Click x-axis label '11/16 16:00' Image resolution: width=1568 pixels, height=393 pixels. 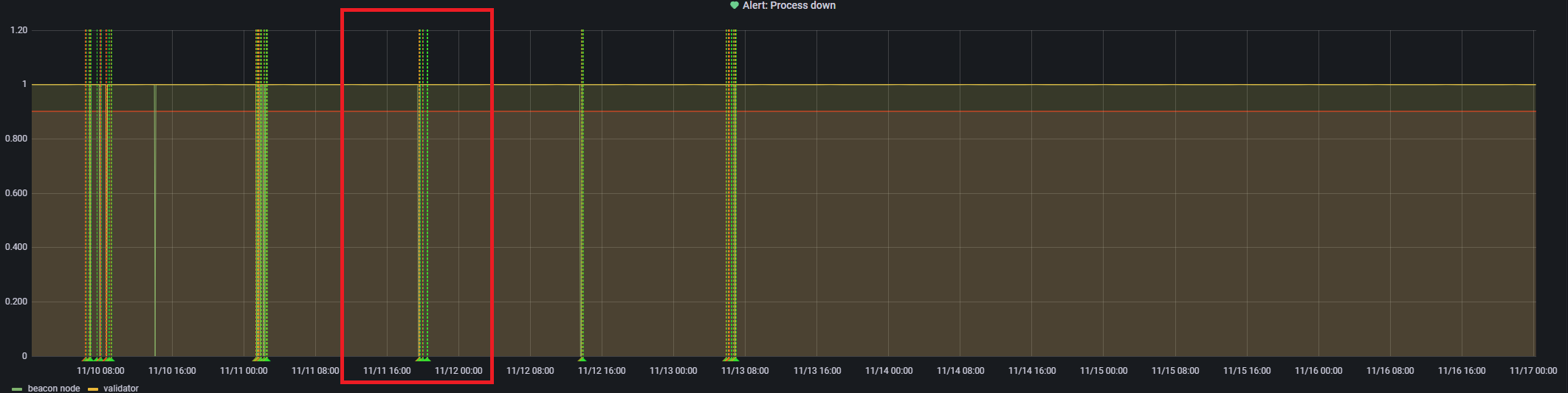click(1462, 371)
